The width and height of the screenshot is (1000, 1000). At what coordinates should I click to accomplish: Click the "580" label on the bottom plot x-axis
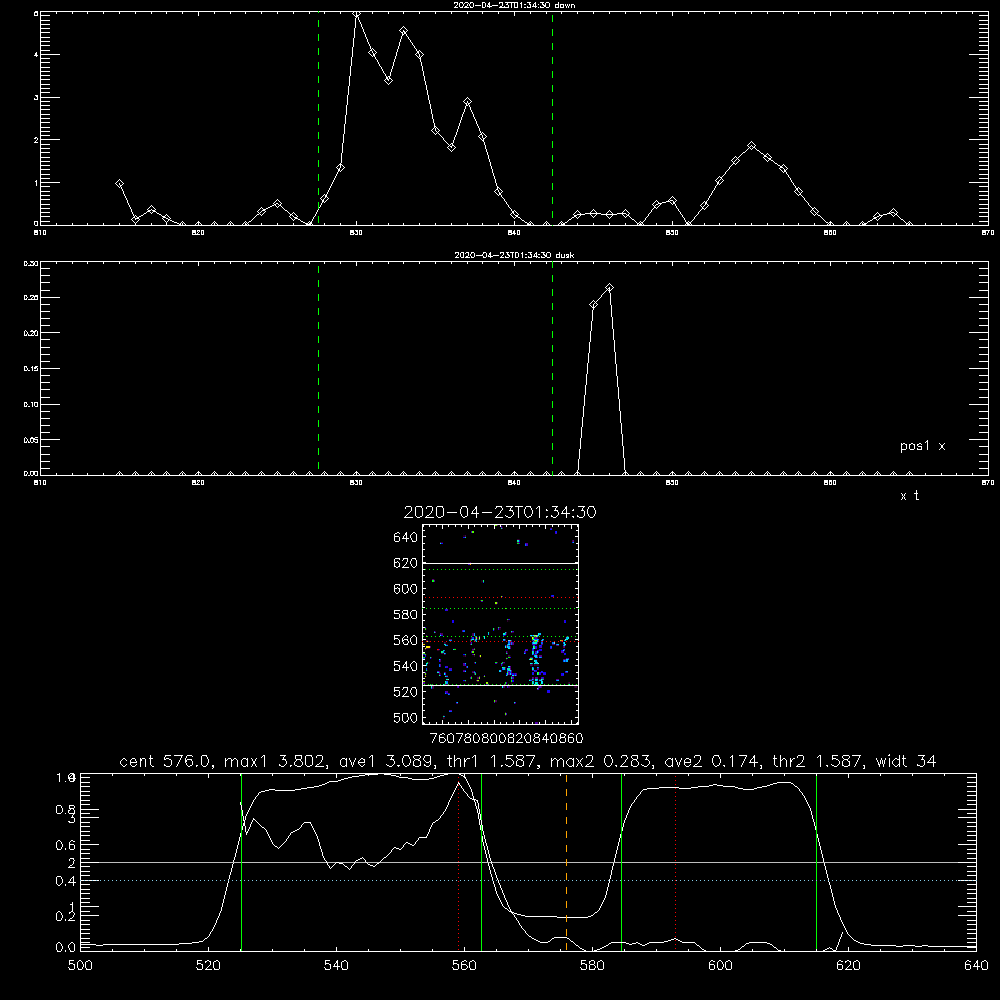pos(592,966)
